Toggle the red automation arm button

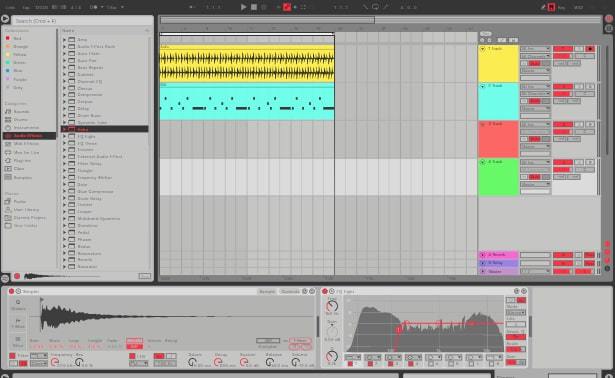[287, 7]
